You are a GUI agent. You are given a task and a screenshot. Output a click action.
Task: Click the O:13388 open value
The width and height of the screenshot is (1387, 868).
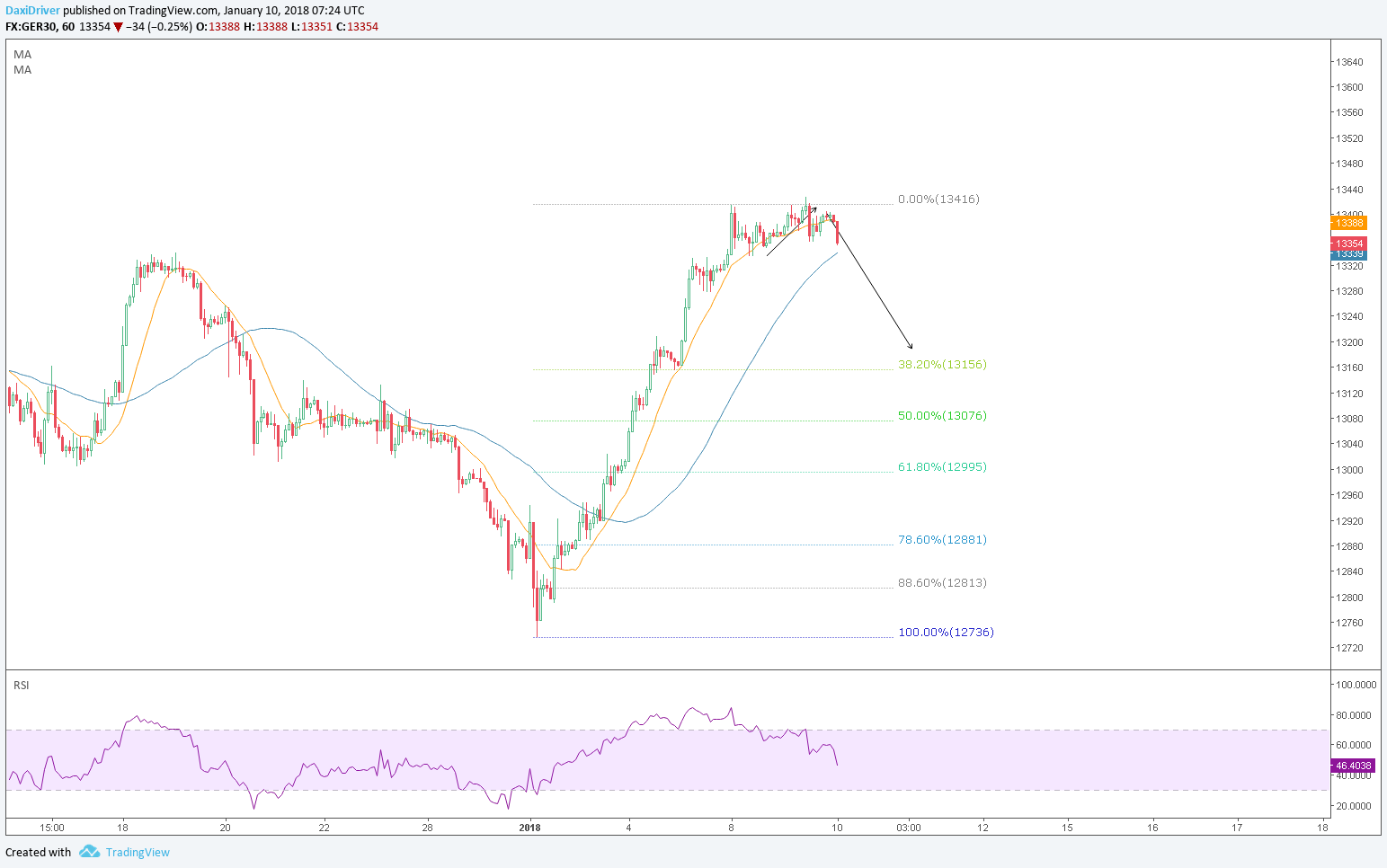click(218, 27)
